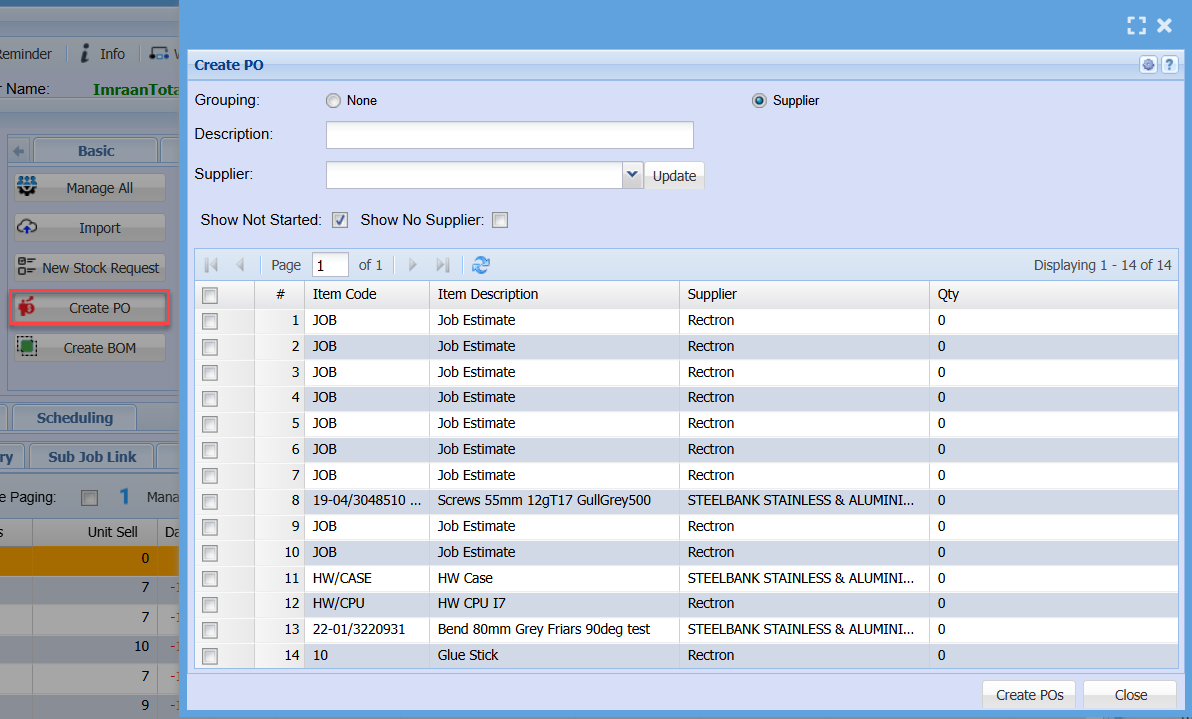Jump to last page arrow icon
Image resolution: width=1192 pixels, height=719 pixels.
point(442,265)
